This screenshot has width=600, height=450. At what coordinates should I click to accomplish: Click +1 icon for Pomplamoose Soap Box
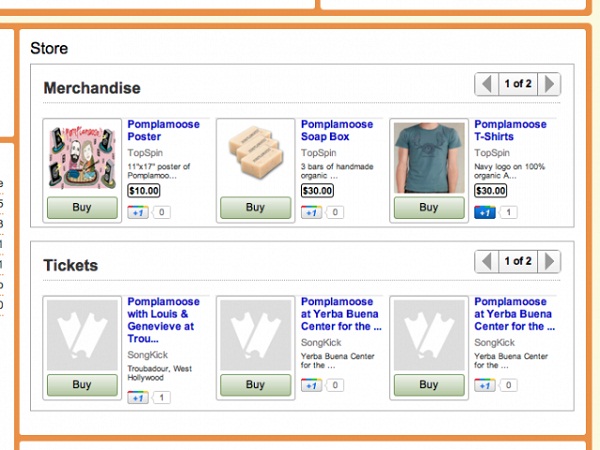pyautogui.click(x=311, y=212)
